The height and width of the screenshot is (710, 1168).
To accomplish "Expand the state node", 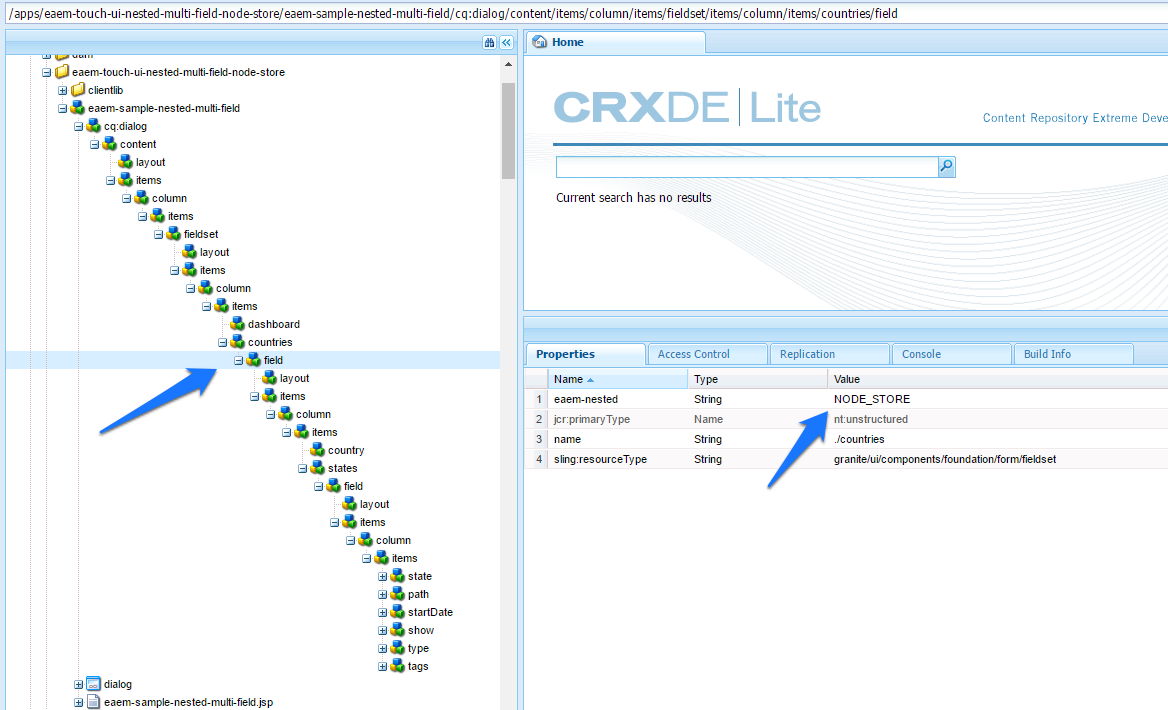I will coord(382,577).
